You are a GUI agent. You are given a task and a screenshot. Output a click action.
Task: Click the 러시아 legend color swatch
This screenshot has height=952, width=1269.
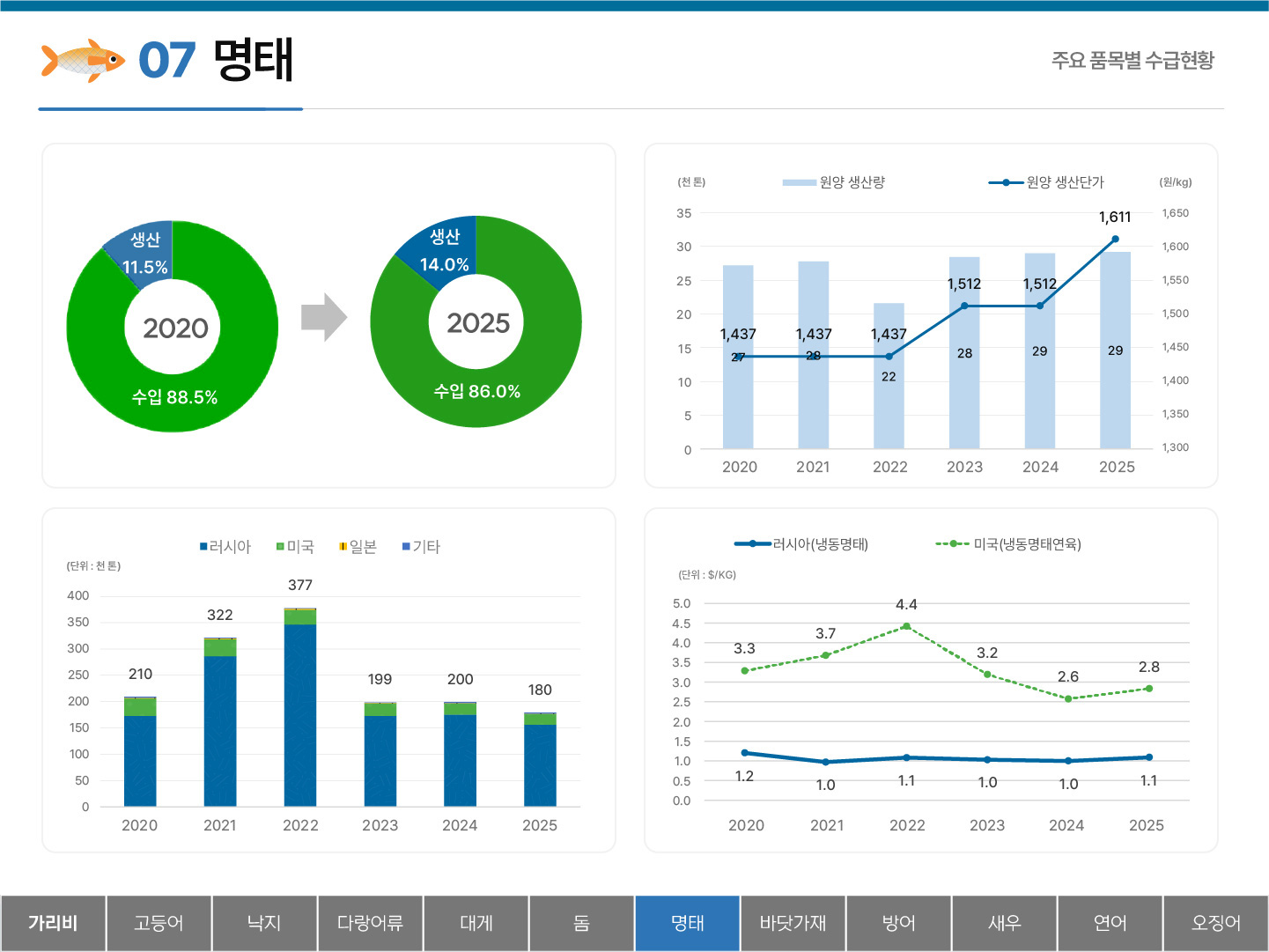point(203,547)
